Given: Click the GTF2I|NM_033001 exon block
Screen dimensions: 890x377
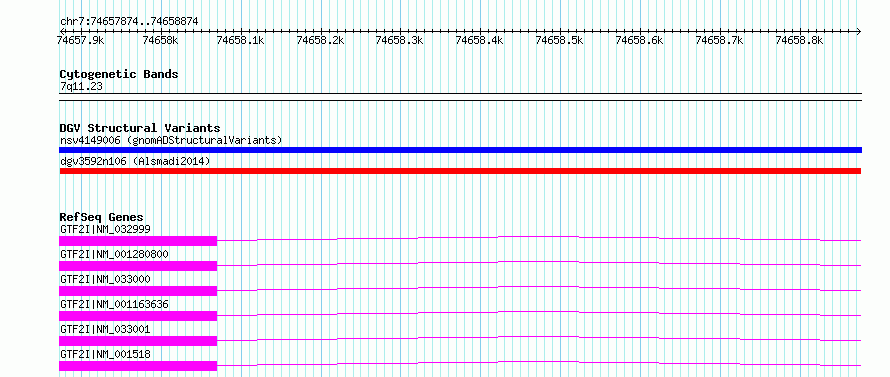Looking at the screenshot, I should click(138, 341).
